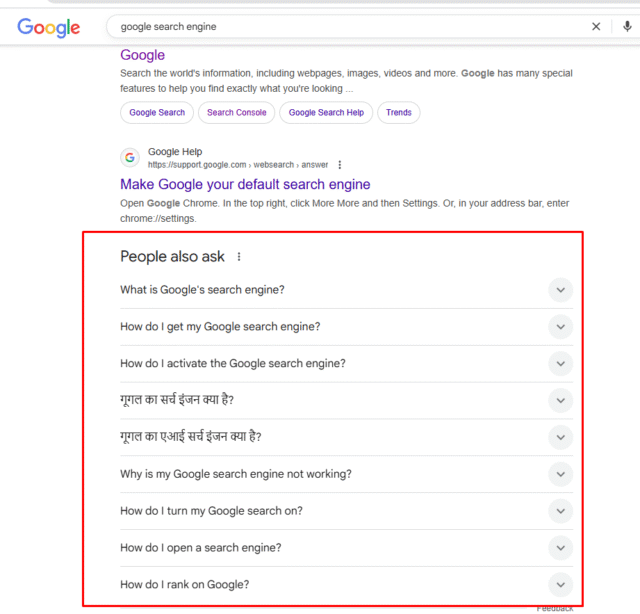Expand "How do I open a search engine?" chevron
640x614 pixels.
[x=560, y=547]
